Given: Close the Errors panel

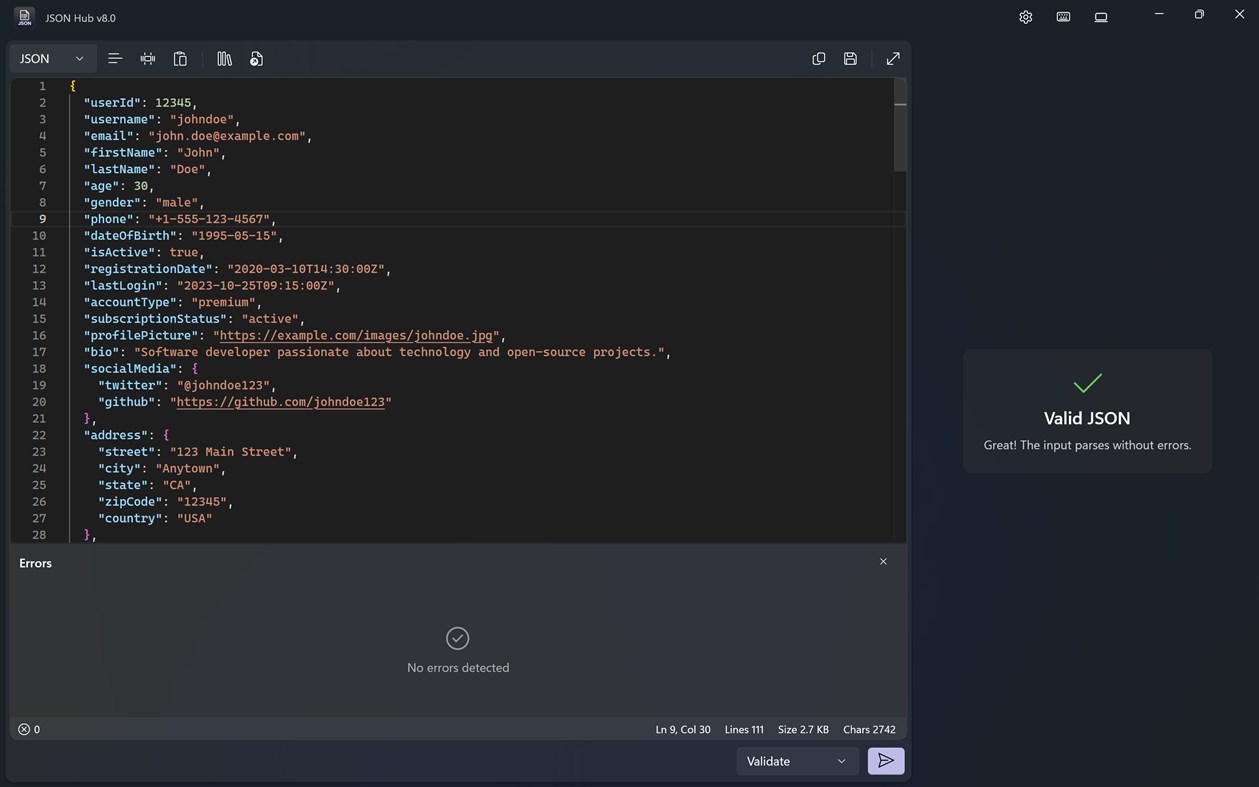Looking at the screenshot, I should click(x=883, y=562).
